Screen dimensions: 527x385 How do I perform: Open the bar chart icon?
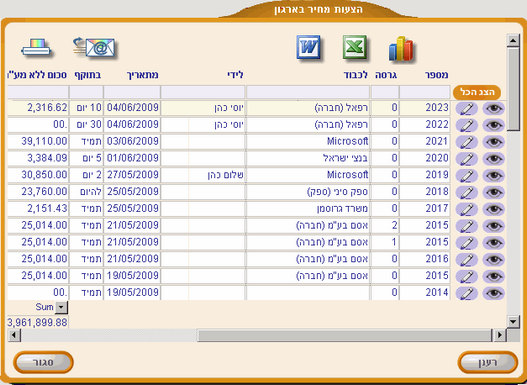401,50
